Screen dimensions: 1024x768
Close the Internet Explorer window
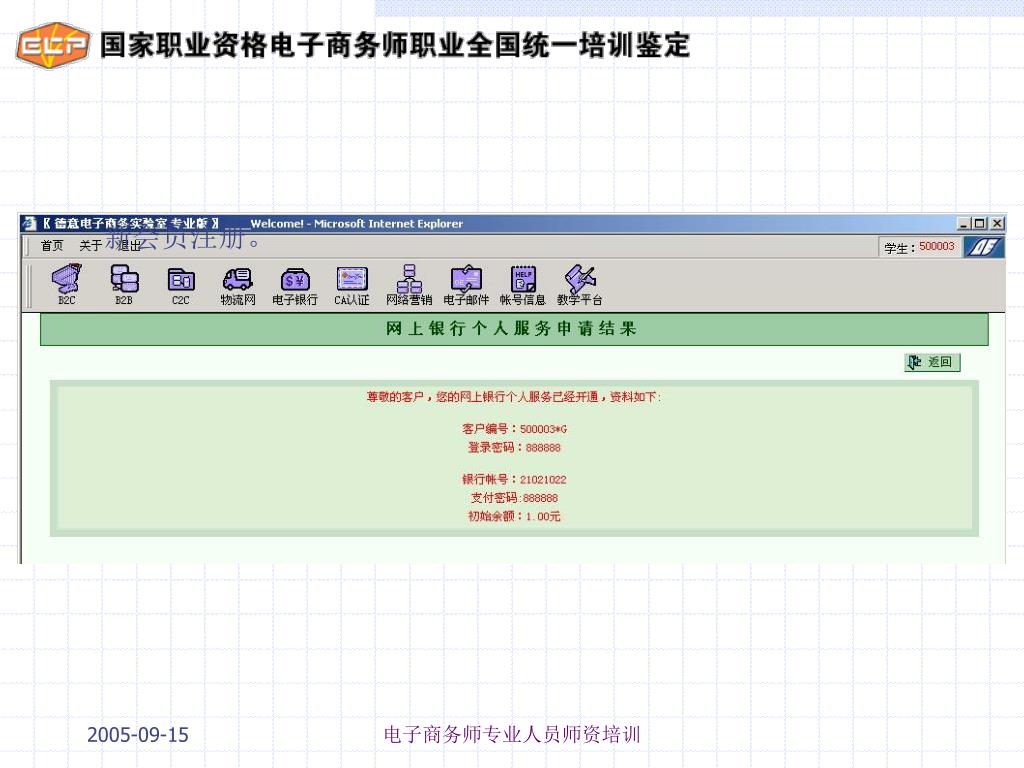coord(997,223)
